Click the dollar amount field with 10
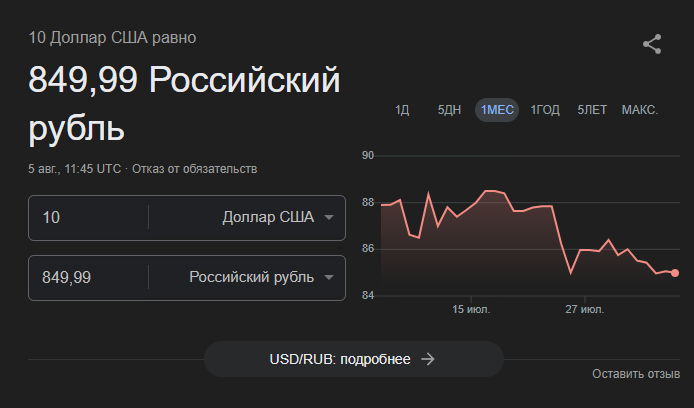This screenshot has width=694, height=408. [x=89, y=217]
